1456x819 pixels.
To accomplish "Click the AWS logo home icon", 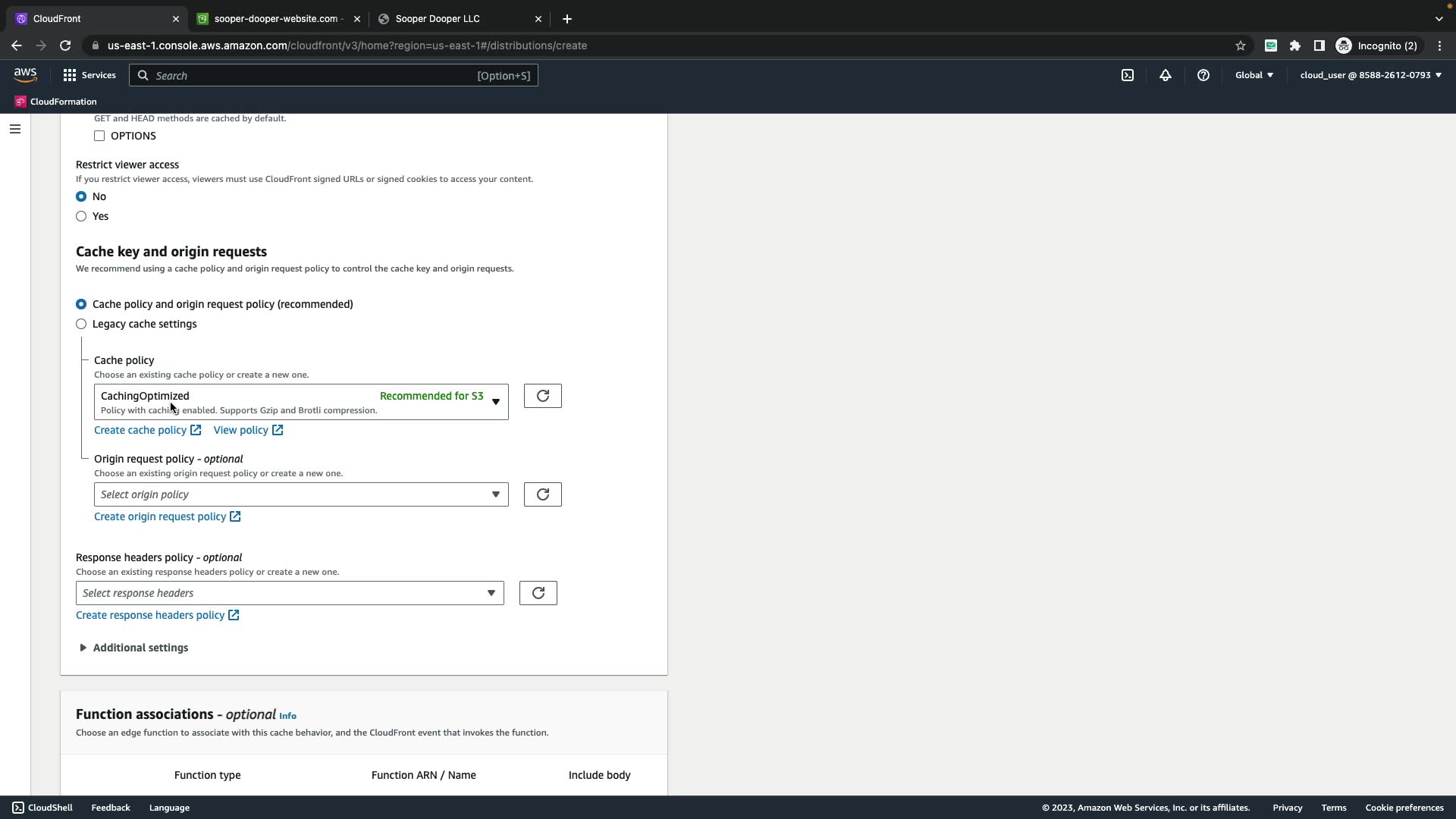I will [x=25, y=75].
